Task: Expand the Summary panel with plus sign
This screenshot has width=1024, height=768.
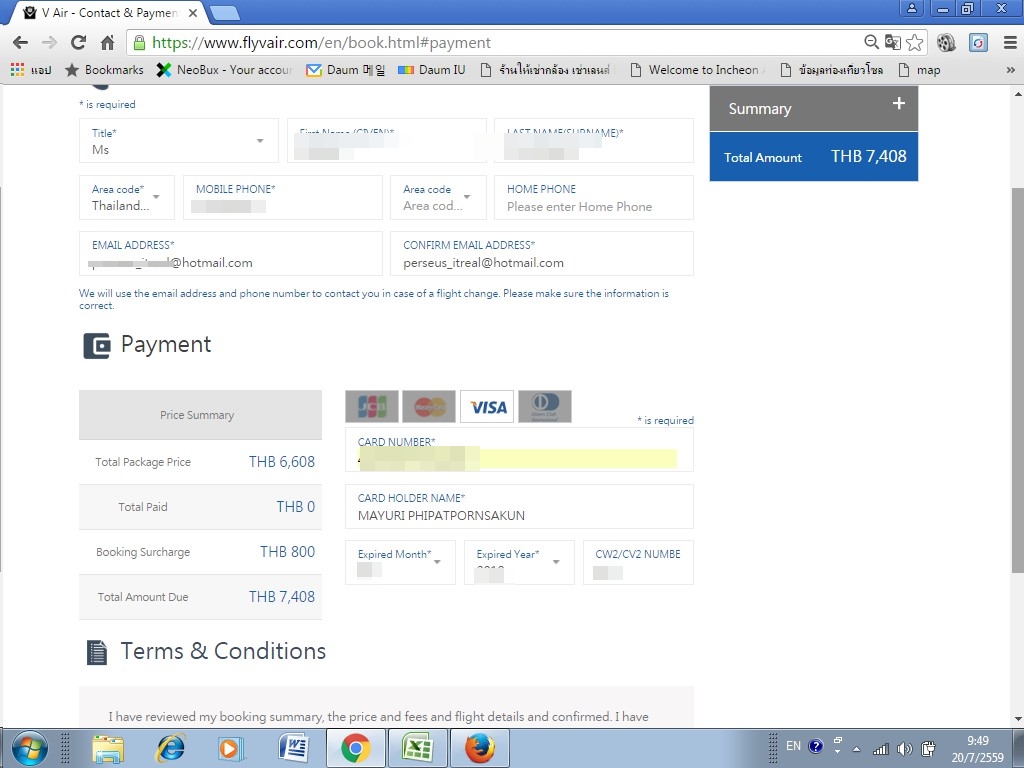Action: [899, 103]
